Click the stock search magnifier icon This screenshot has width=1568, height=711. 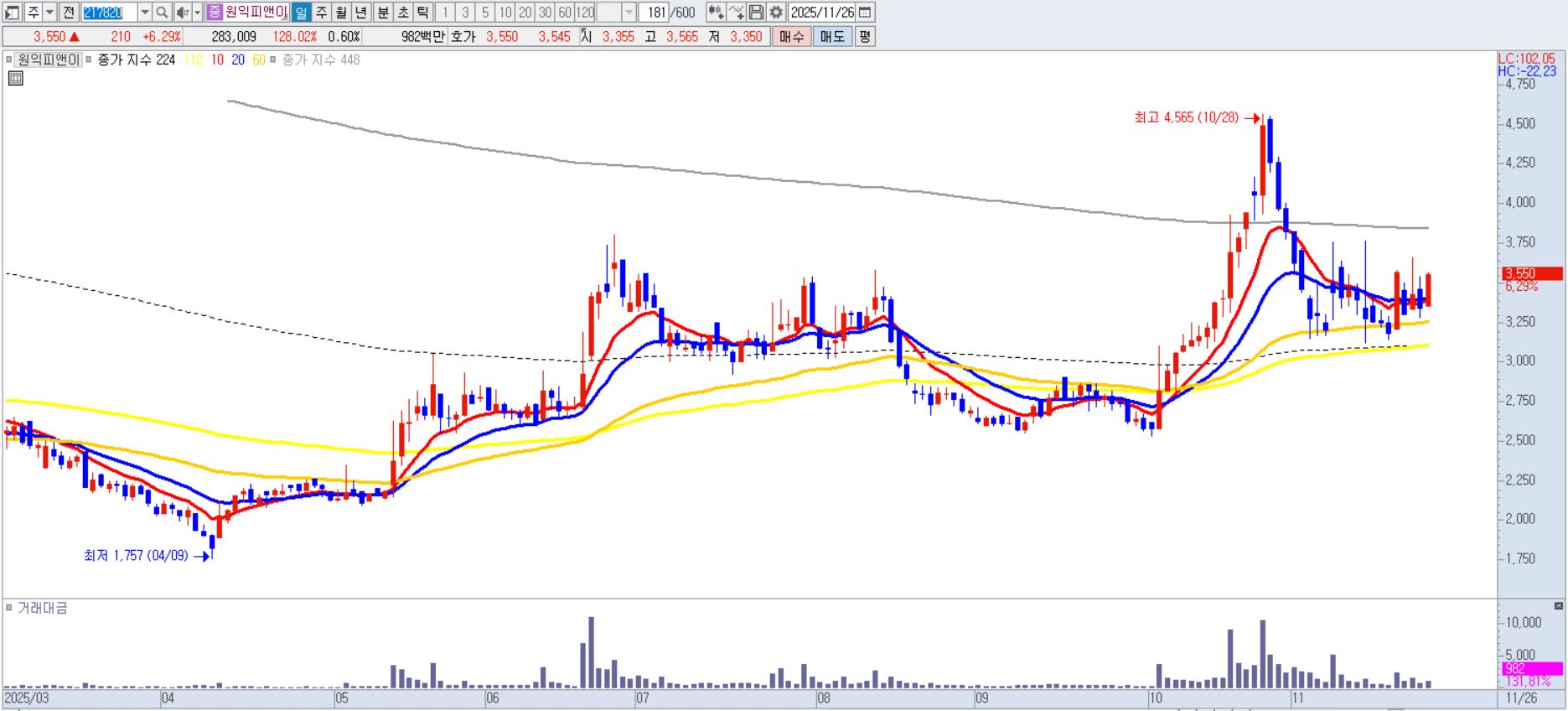[162, 13]
